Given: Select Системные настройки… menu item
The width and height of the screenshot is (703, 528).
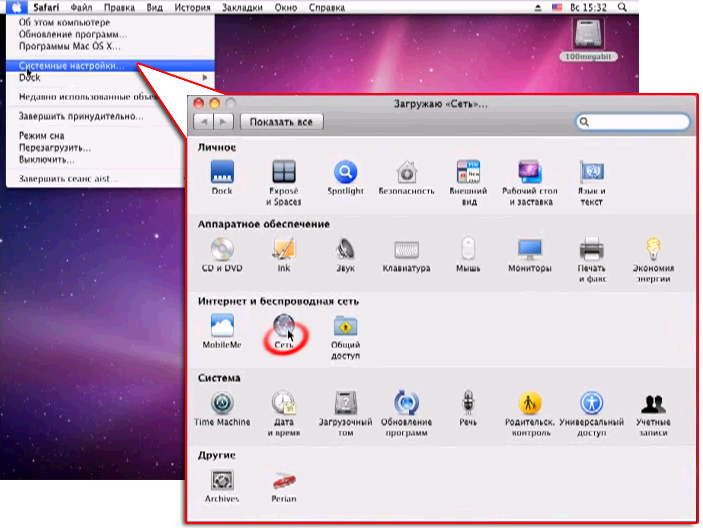Looking at the screenshot, I should click(110, 65).
